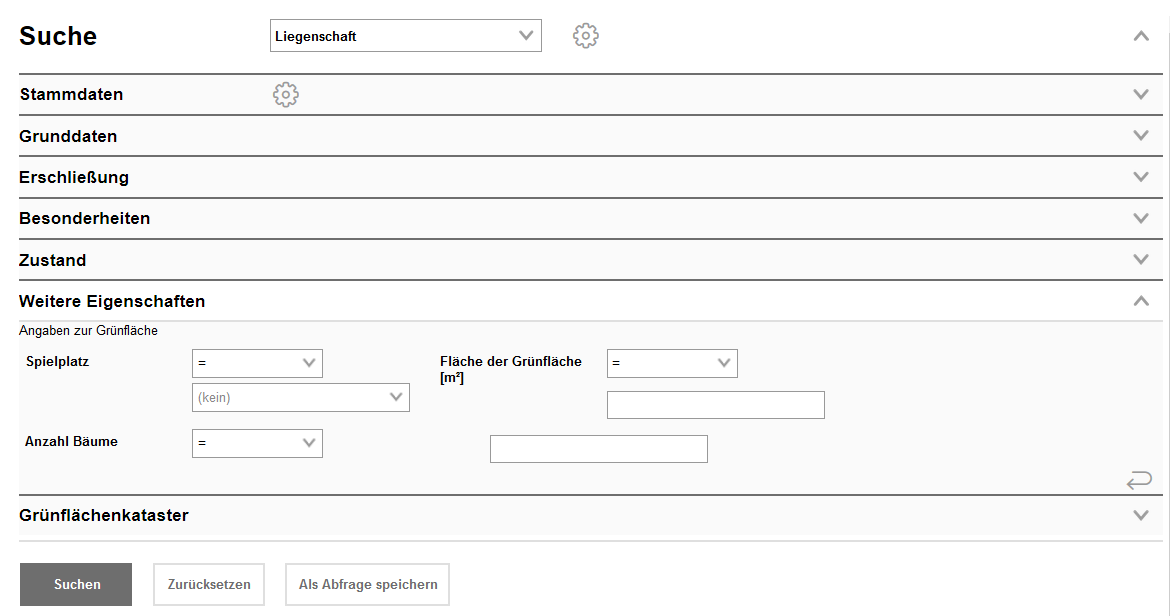Image resolution: width=1170 pixels, height=616 pixels.
Task: Expand the Zustand section
Action: [x=1141, y=260]
